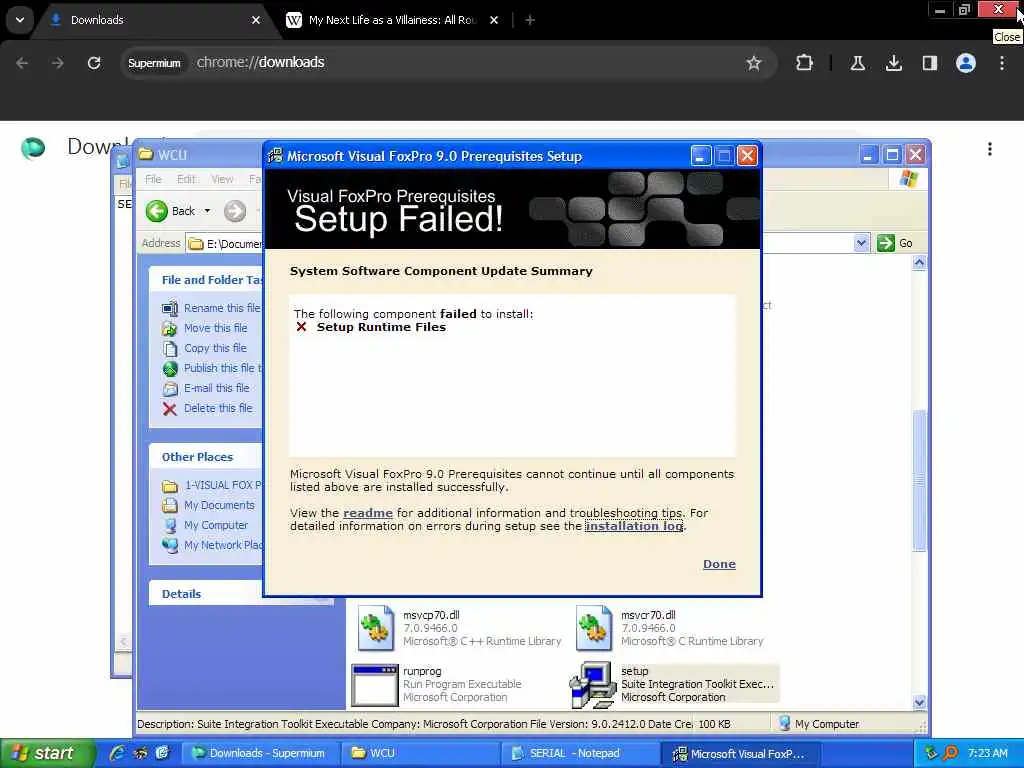Viewport: 1024px width, 768px height.
Task: Bookmark this page with the star icon
Action: tap(754, 63)
